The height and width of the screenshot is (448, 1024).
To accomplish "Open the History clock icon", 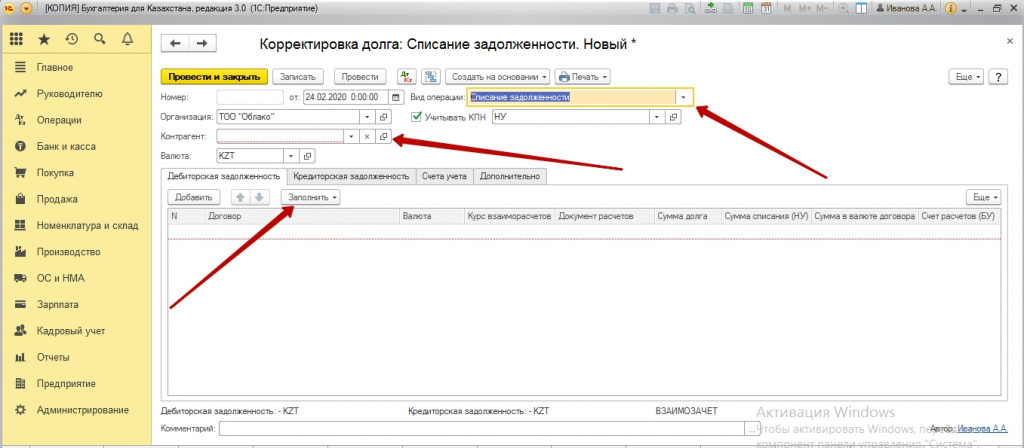I will click(x=72, y=39).
